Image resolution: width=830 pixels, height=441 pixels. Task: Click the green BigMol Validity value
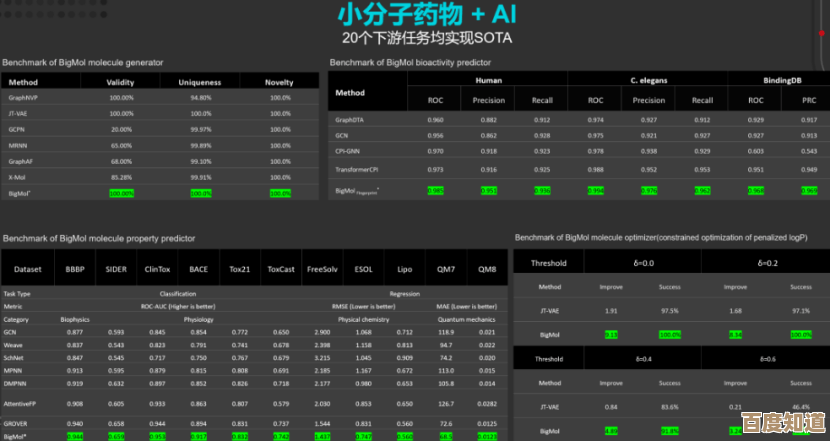[121, 193]
